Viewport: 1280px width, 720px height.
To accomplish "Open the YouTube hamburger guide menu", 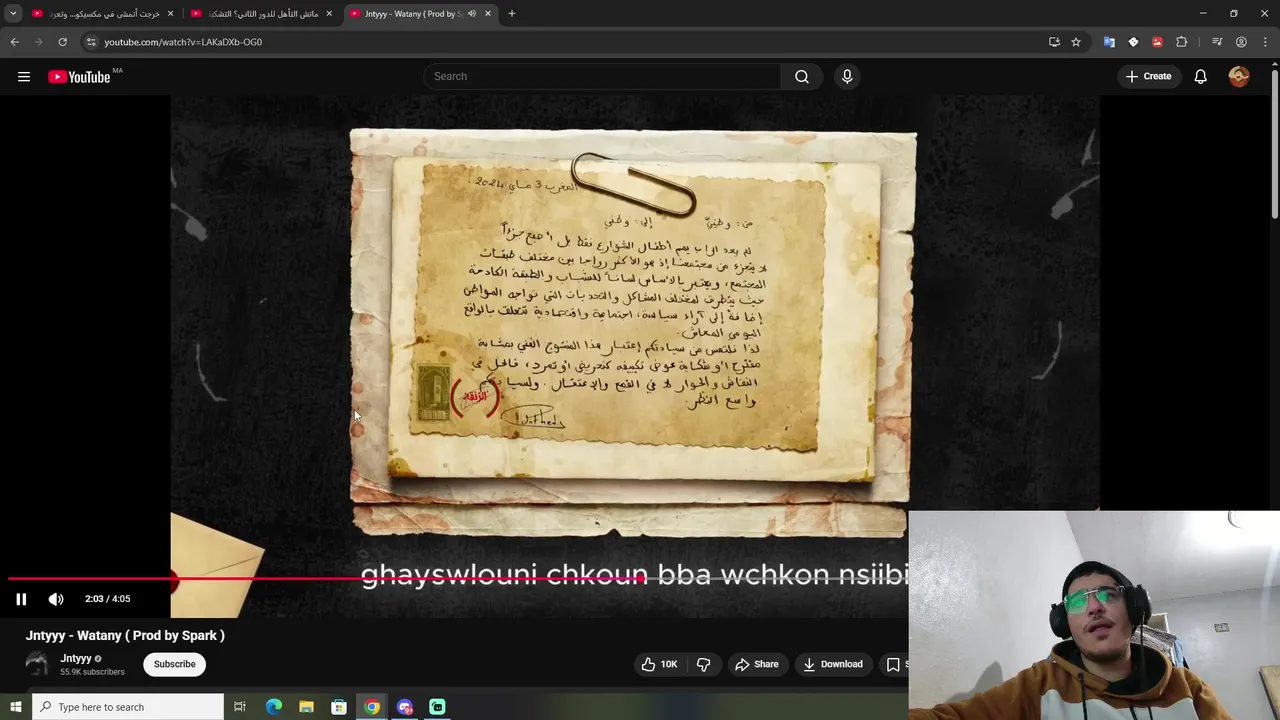I will [x=24, y=77].
